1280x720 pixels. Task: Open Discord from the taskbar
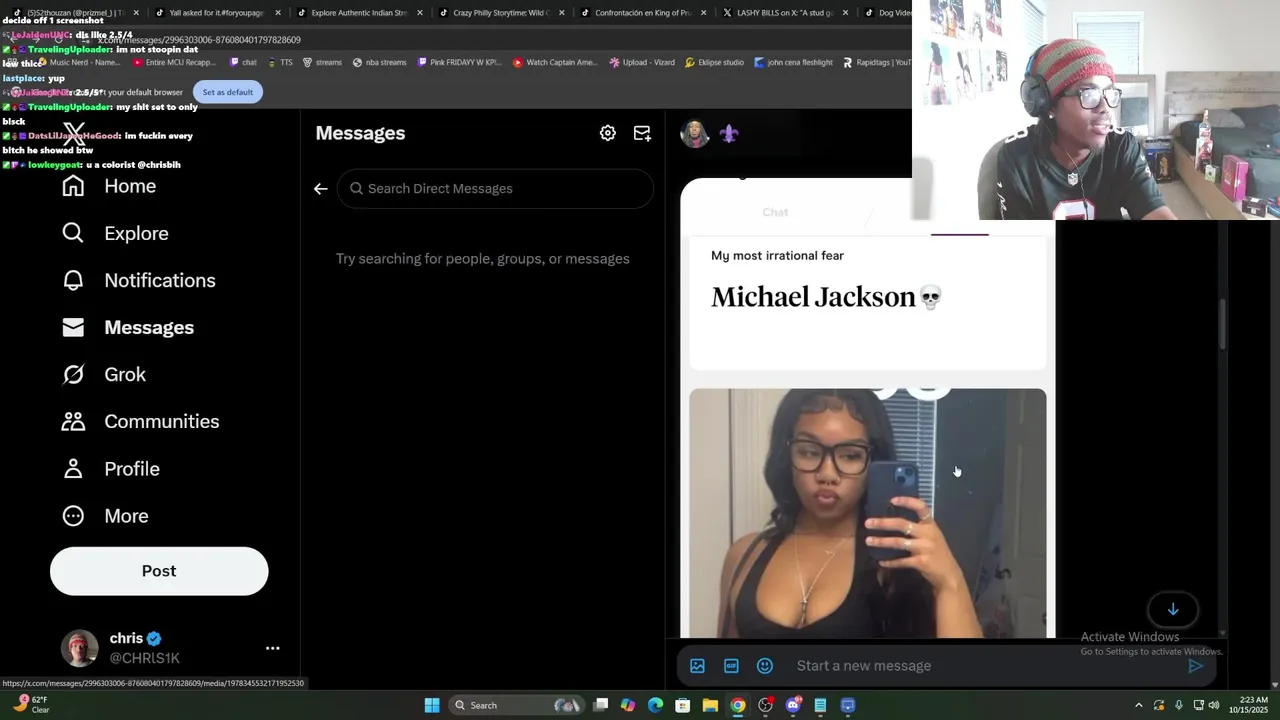pos(793,705)
